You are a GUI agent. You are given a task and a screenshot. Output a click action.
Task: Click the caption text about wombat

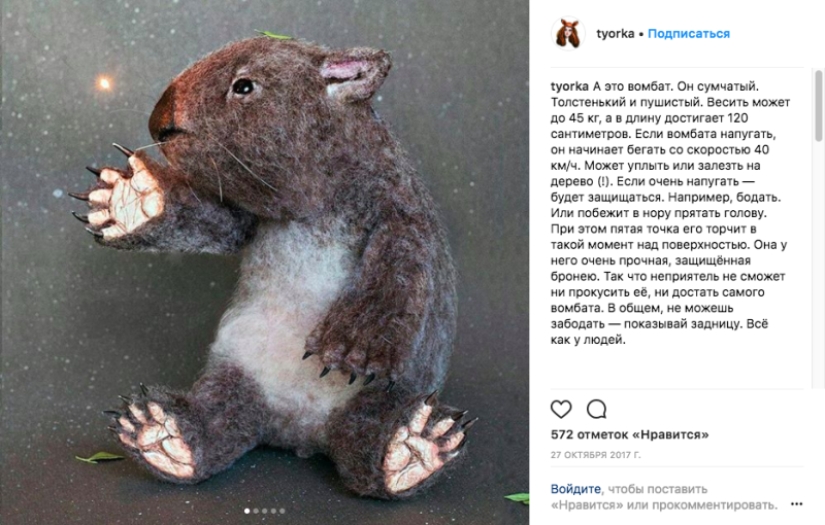(670, 213)
